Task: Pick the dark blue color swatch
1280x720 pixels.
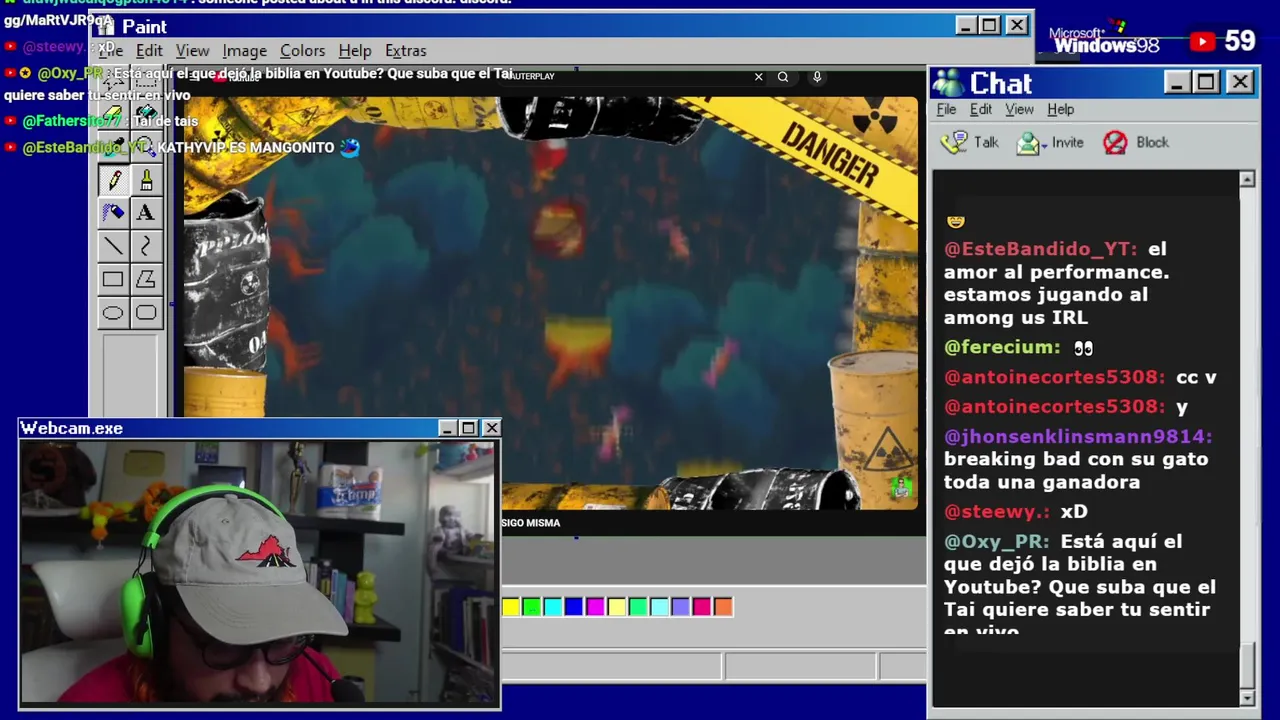Action: pos(574,606)
